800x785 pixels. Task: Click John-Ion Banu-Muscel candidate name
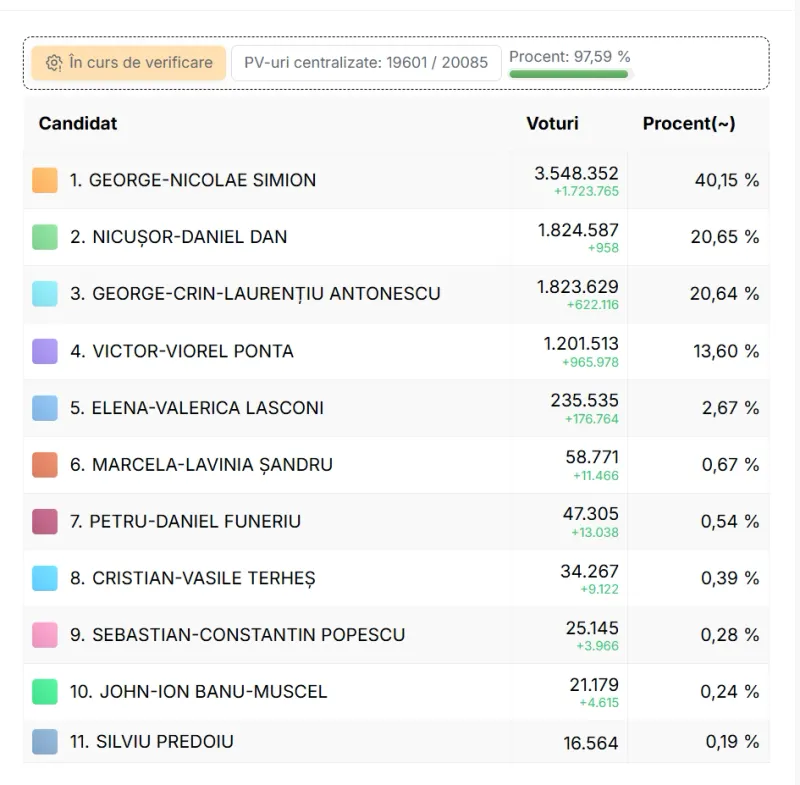tap(198, 692)
